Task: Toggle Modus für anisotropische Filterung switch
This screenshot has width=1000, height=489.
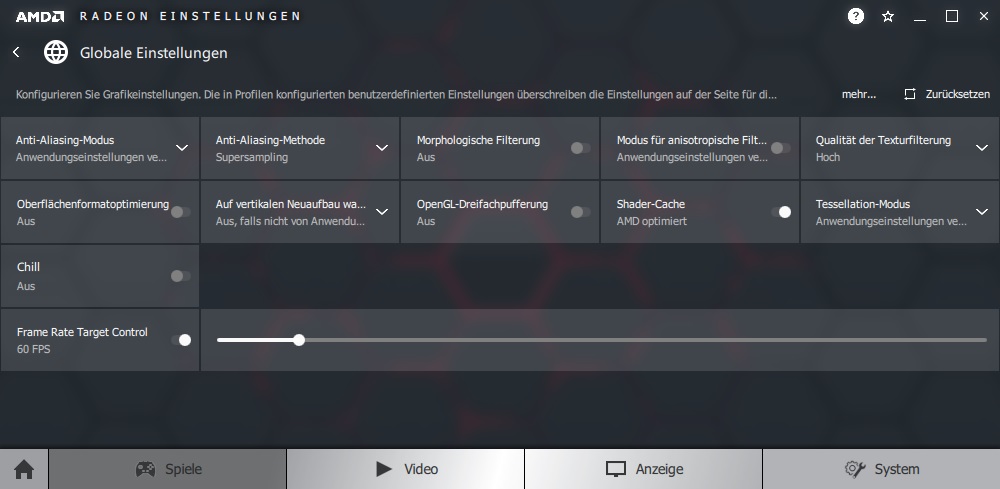Action: point(780,148)
